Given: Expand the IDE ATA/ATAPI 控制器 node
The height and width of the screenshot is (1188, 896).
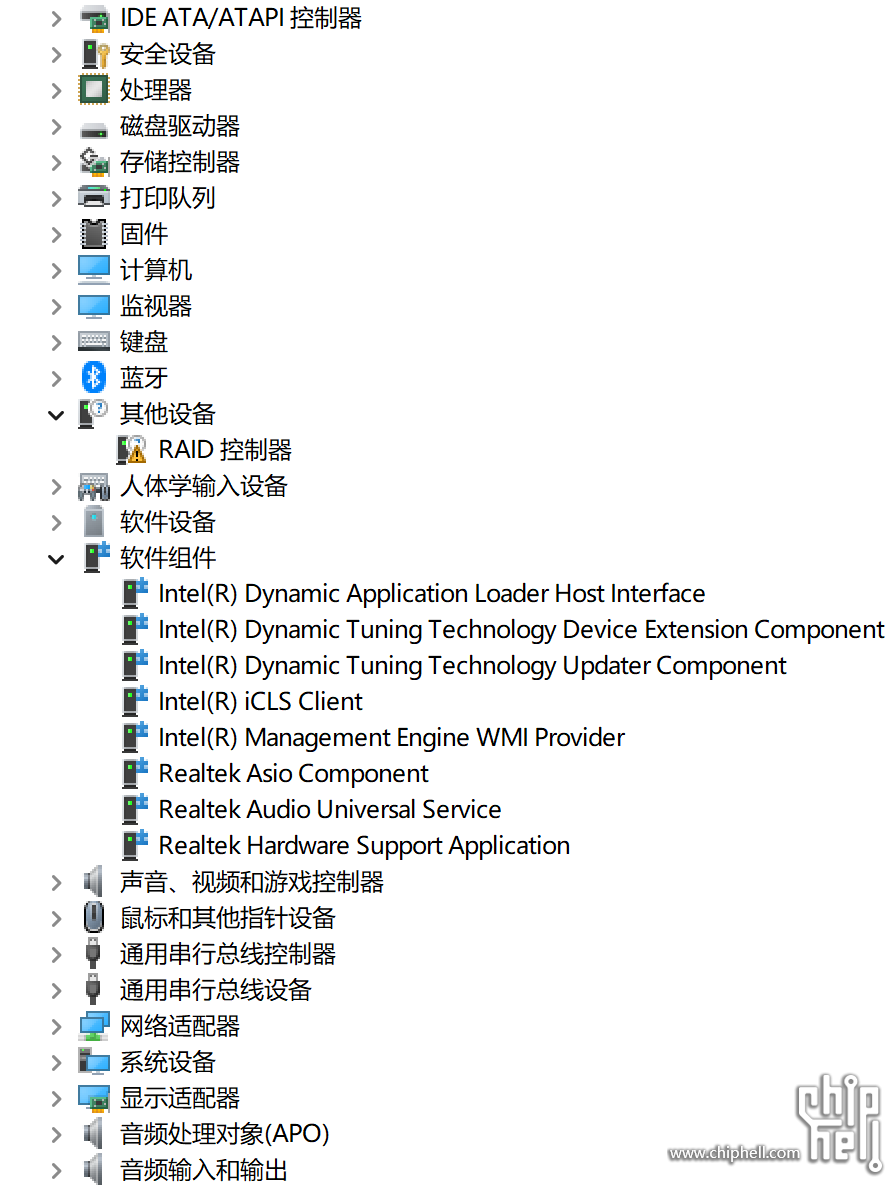Looking at the screenshot, I should point(56,18).
